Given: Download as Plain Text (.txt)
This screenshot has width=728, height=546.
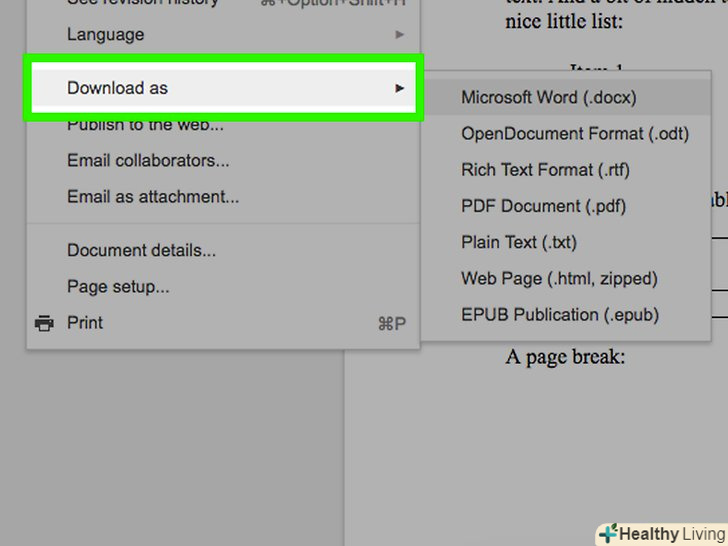Looking at the screenshot, I should tap(566, 242).
